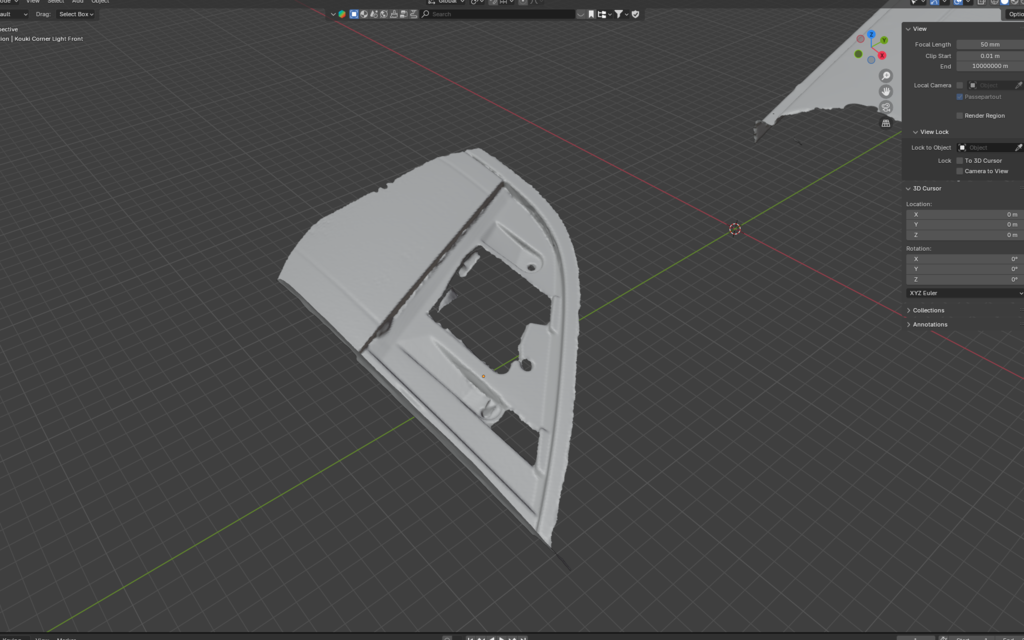Open the Select menu in the header
The image size is (1024, 640).
(56, 2)
